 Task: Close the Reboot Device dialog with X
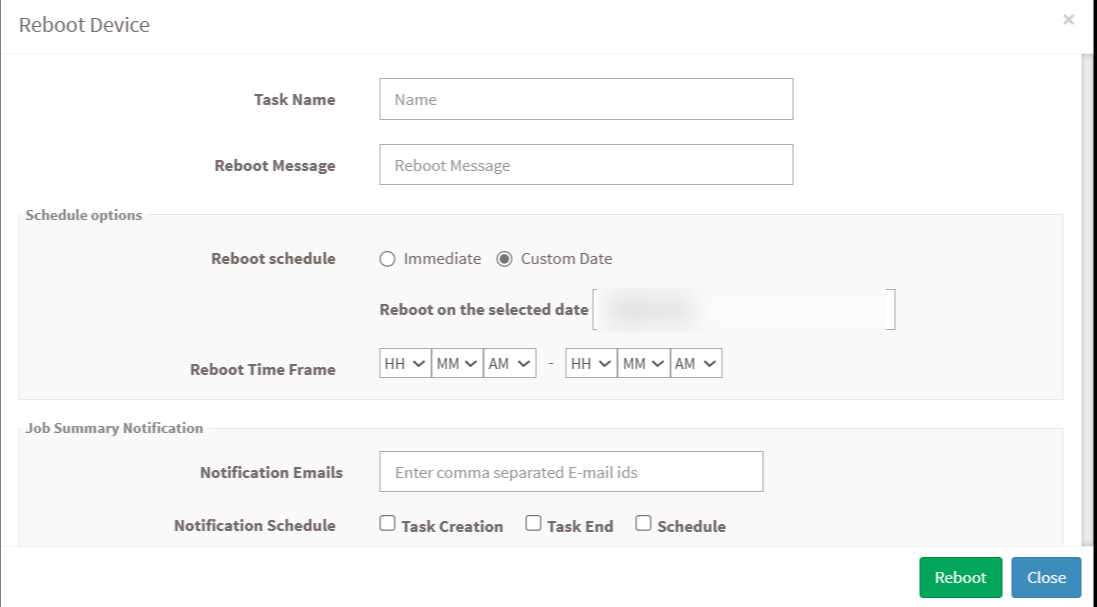[1068, 20]
